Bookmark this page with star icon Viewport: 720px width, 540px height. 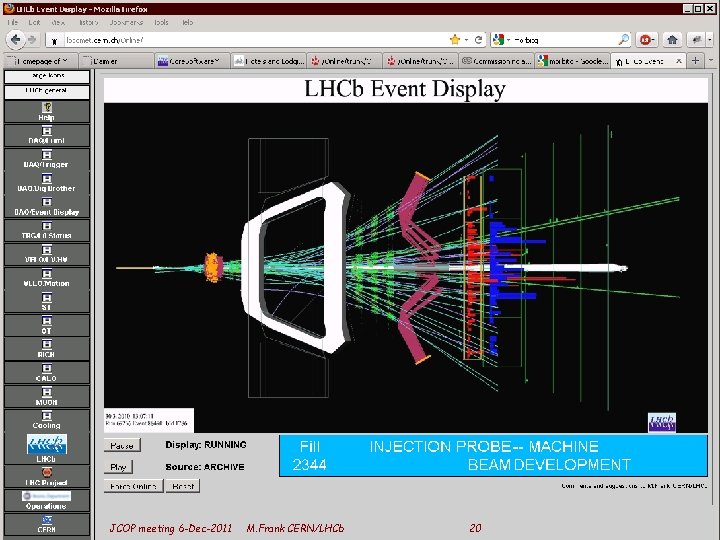coord(455,40)
